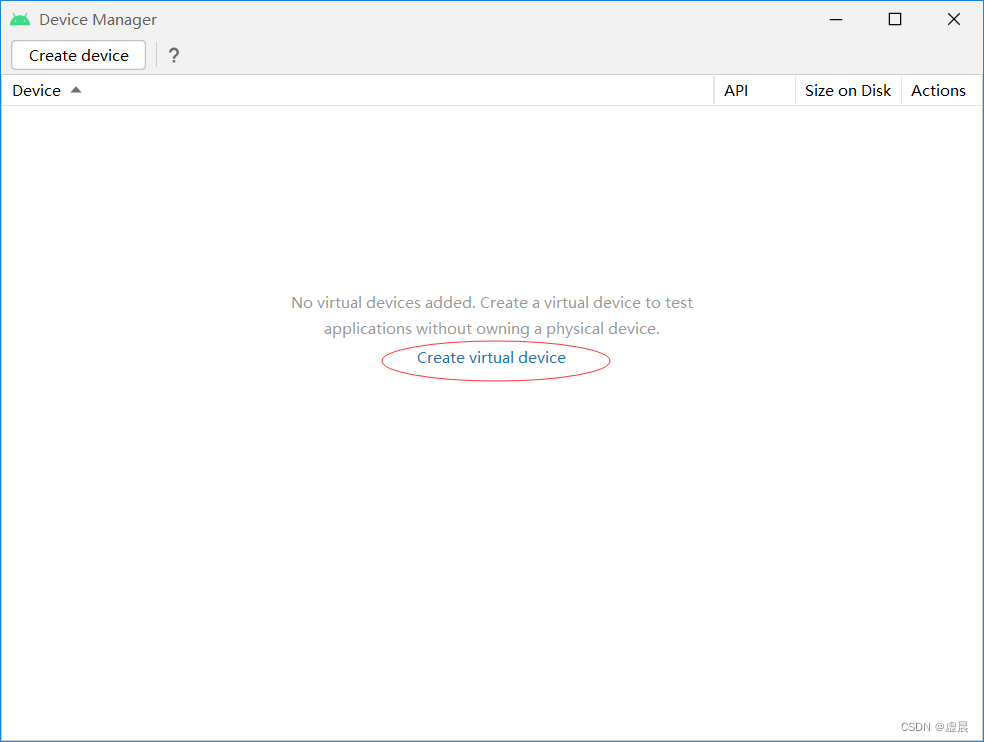Click the Actions column header

tap(938, 90)
